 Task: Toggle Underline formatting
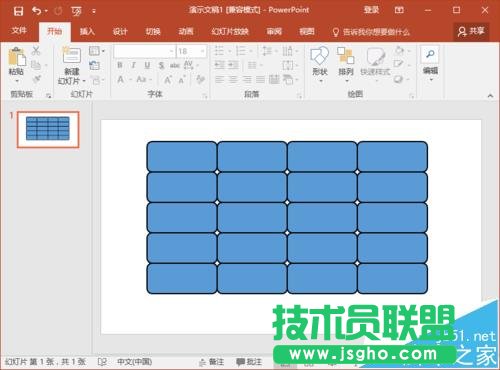click(x=147, y=65)
